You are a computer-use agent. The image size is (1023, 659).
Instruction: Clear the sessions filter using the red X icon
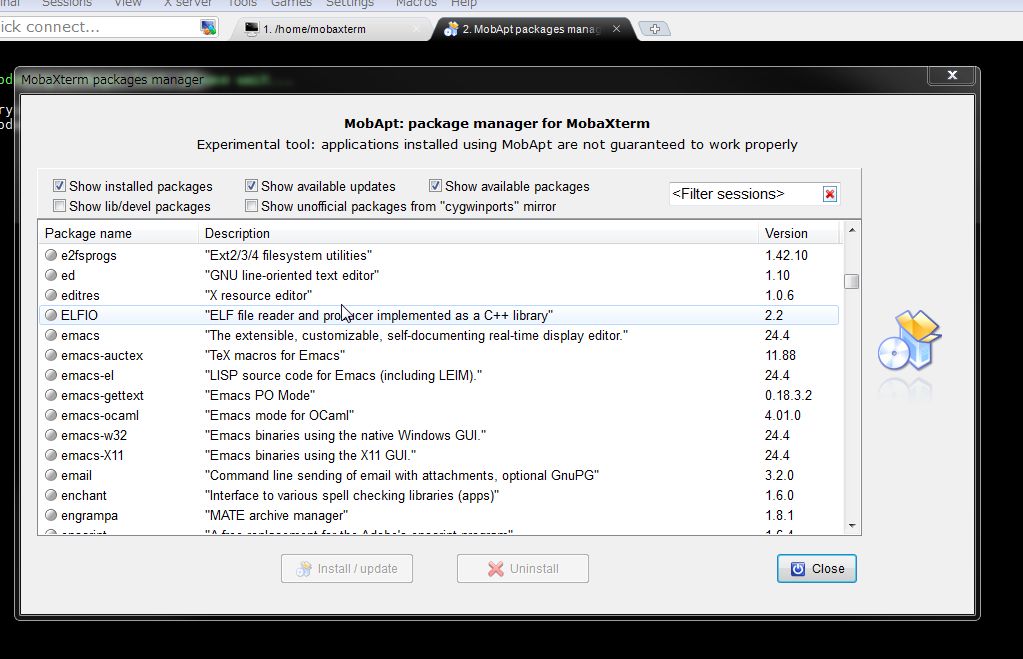point(829,194)
